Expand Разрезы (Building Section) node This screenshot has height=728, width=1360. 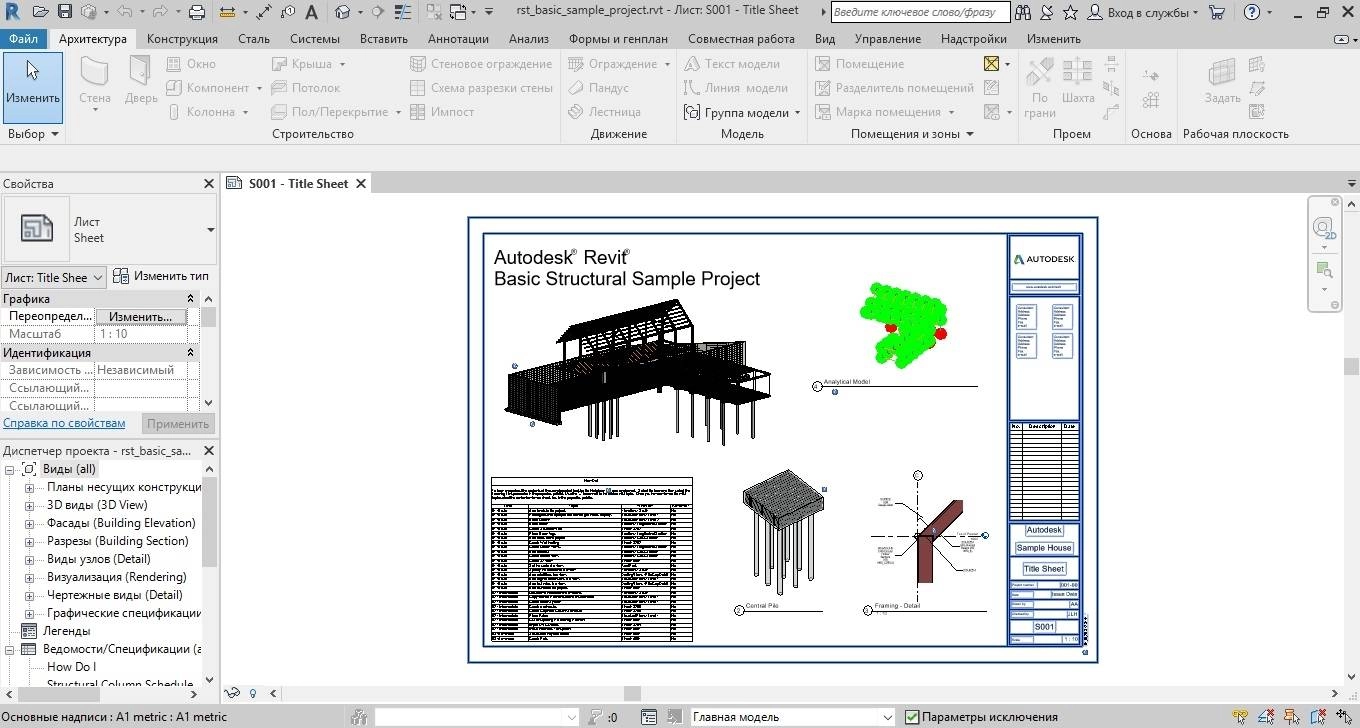point(30,541)
